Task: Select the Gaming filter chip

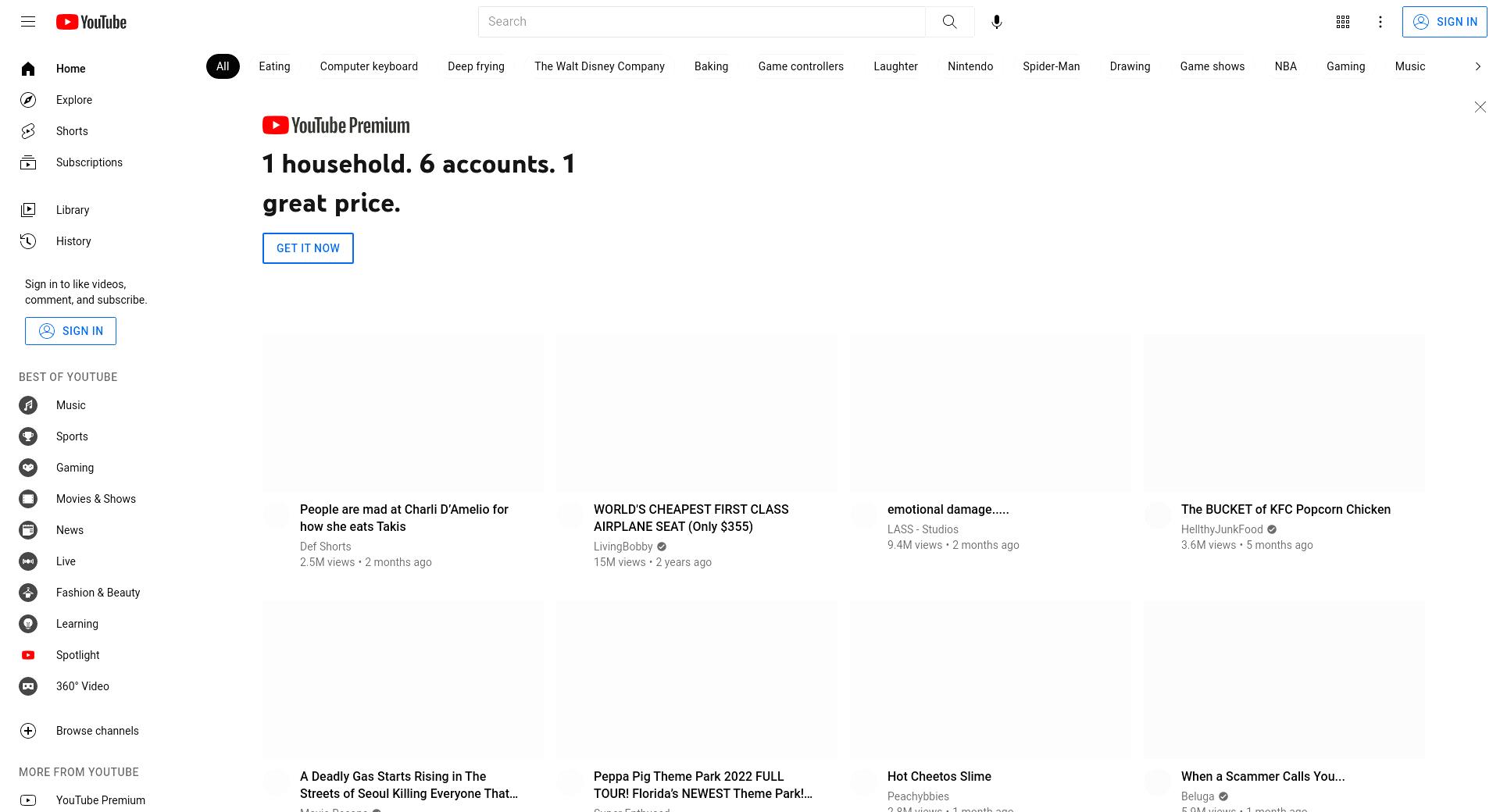Action: click(1345, 66)
